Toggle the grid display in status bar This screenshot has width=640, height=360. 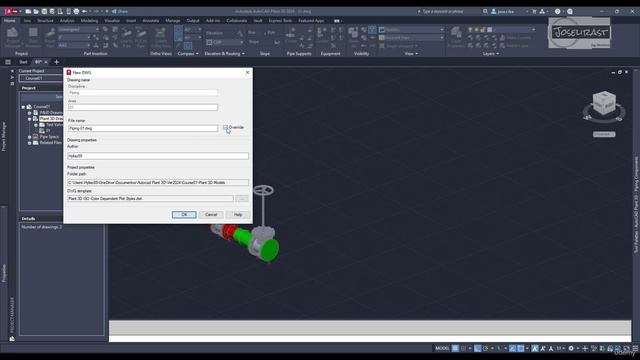455,348
